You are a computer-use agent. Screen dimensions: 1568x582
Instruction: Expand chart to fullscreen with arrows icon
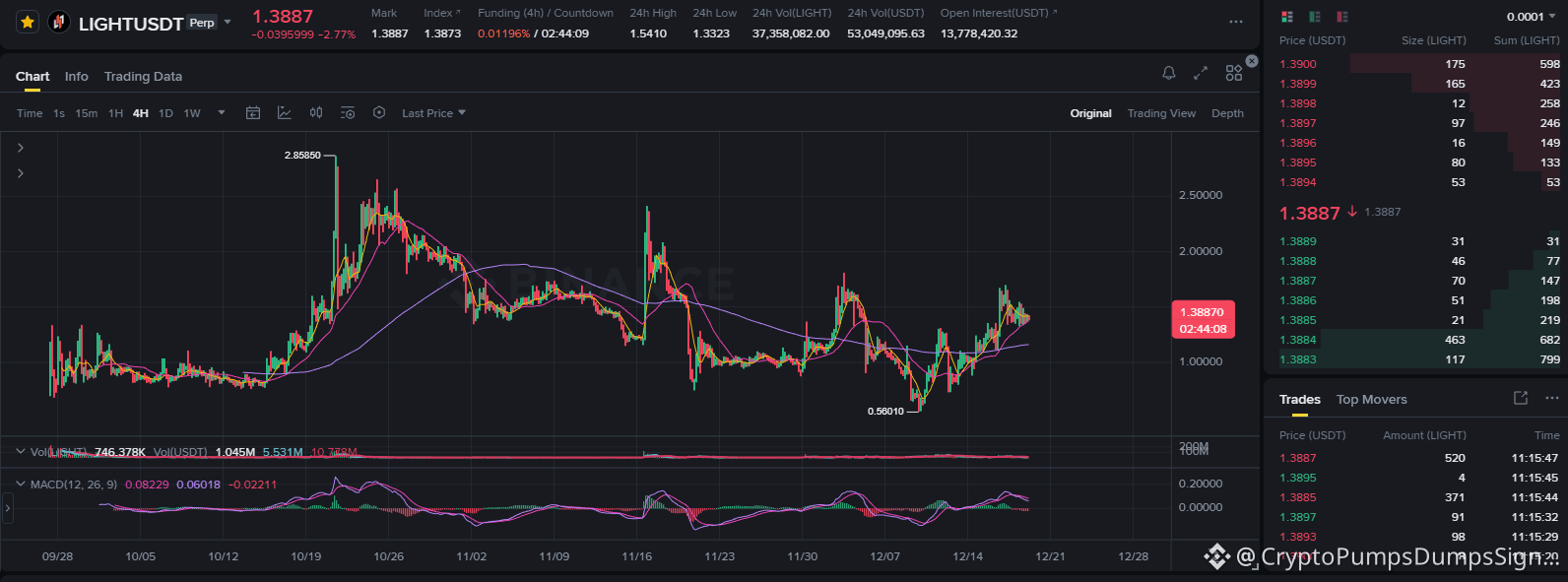1201,73
